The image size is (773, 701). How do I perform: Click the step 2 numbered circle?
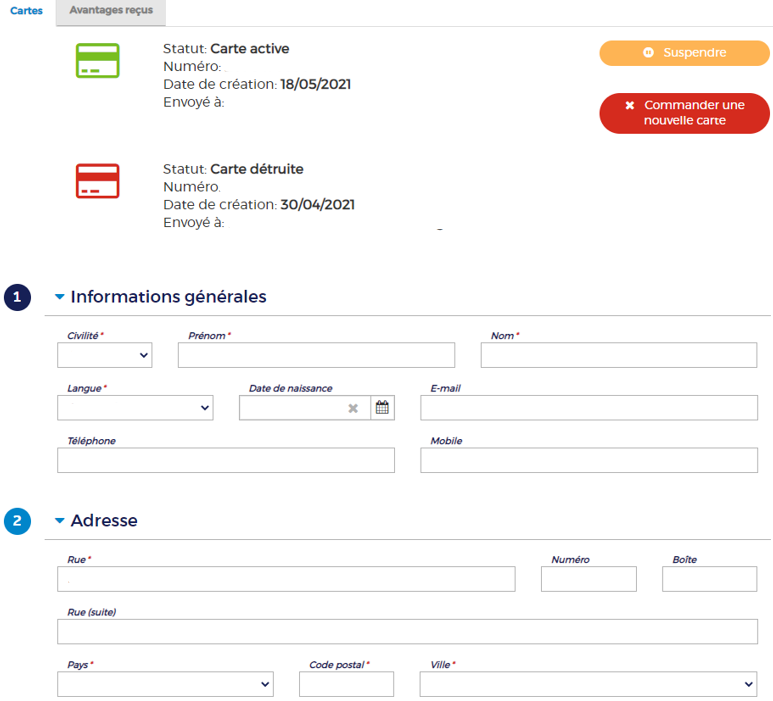(18, 521)
